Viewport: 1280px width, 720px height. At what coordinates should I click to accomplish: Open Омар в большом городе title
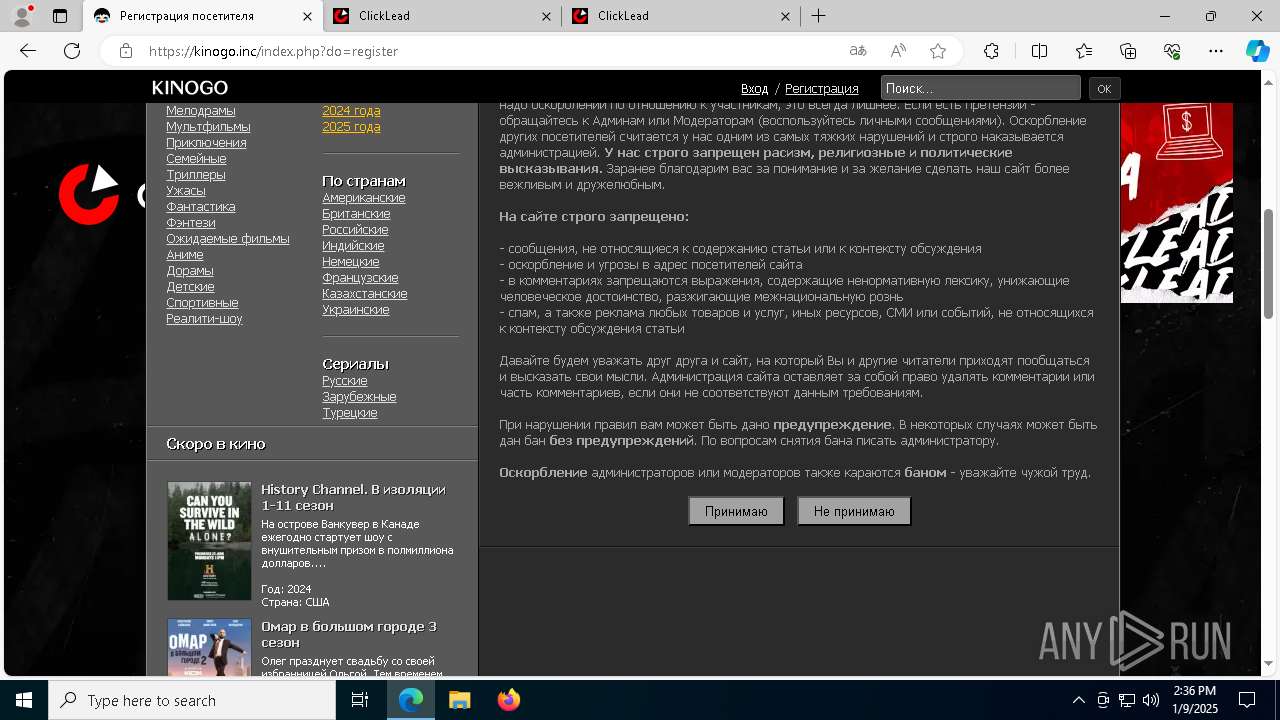click(349, 635)
